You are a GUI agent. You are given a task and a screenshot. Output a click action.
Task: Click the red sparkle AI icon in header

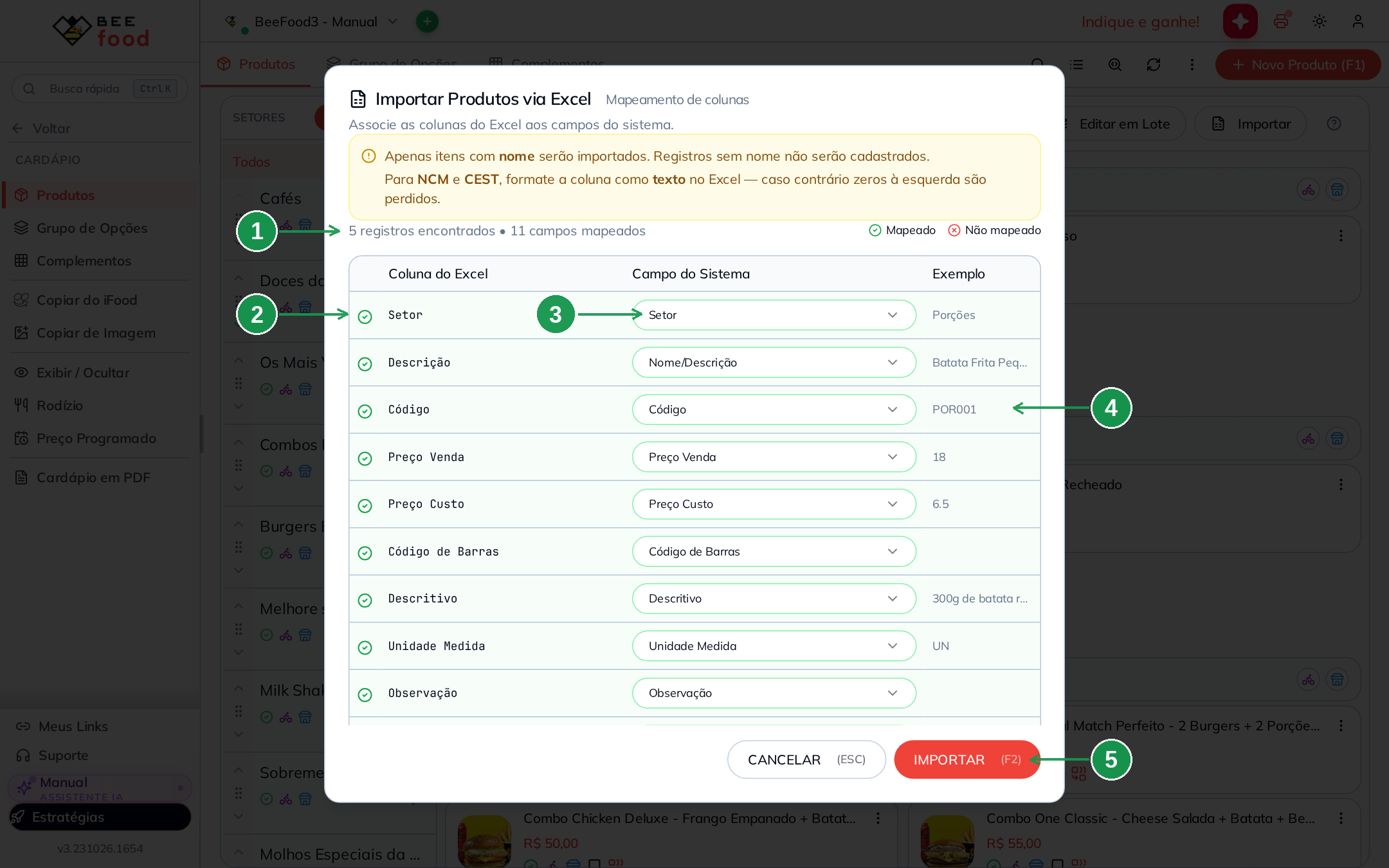pyautogui.click(x=1240, y=21)
